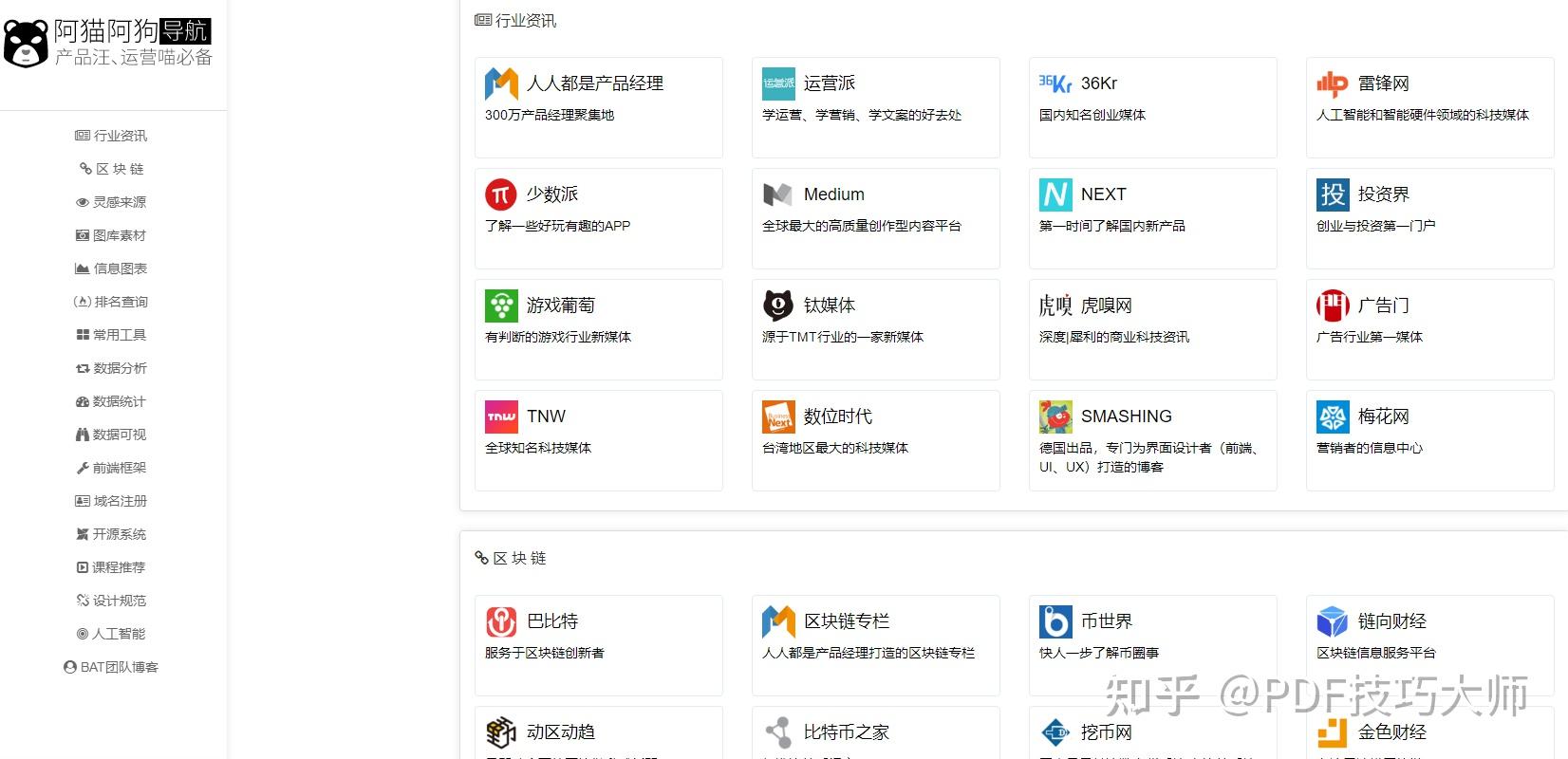Select 区块链 in the sidebar menu

tap(111, 169)
